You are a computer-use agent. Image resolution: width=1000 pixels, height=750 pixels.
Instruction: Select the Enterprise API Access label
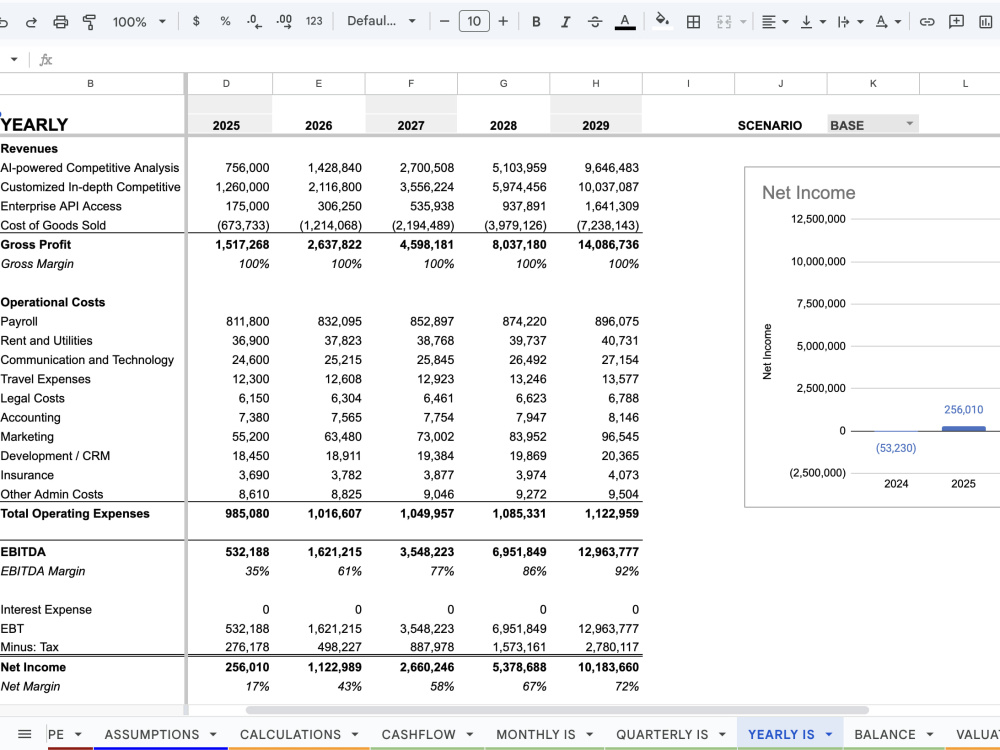click(x=61, y=206)
